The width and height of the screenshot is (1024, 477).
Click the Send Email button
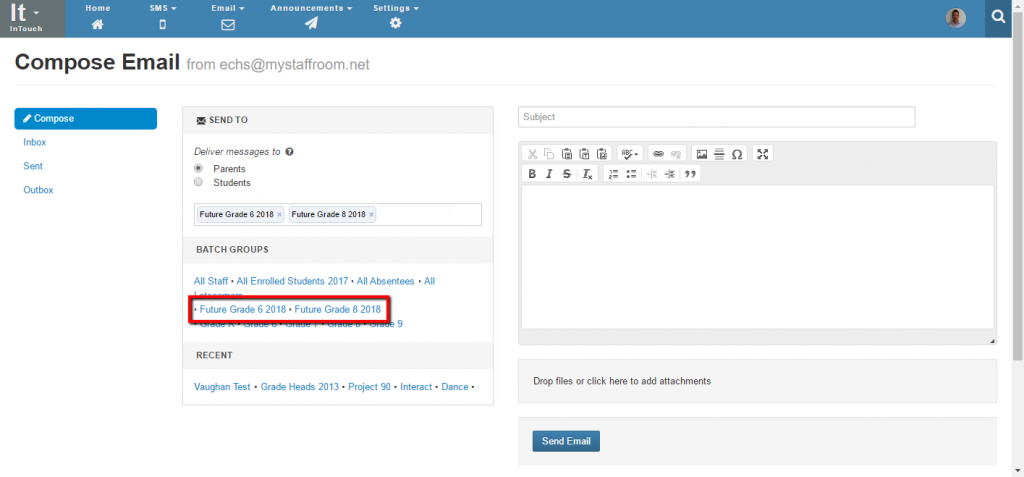566,441
